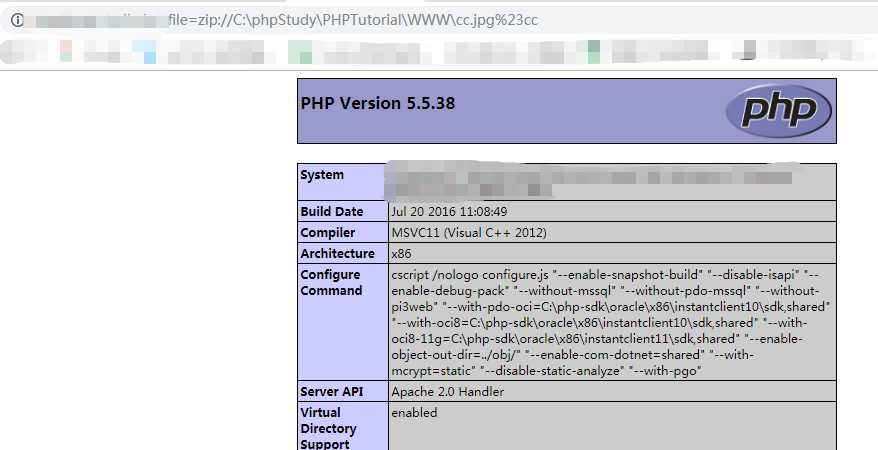Click the site info icon in address bar
Screen dimensions: 878x450
(x=18, y=20)
